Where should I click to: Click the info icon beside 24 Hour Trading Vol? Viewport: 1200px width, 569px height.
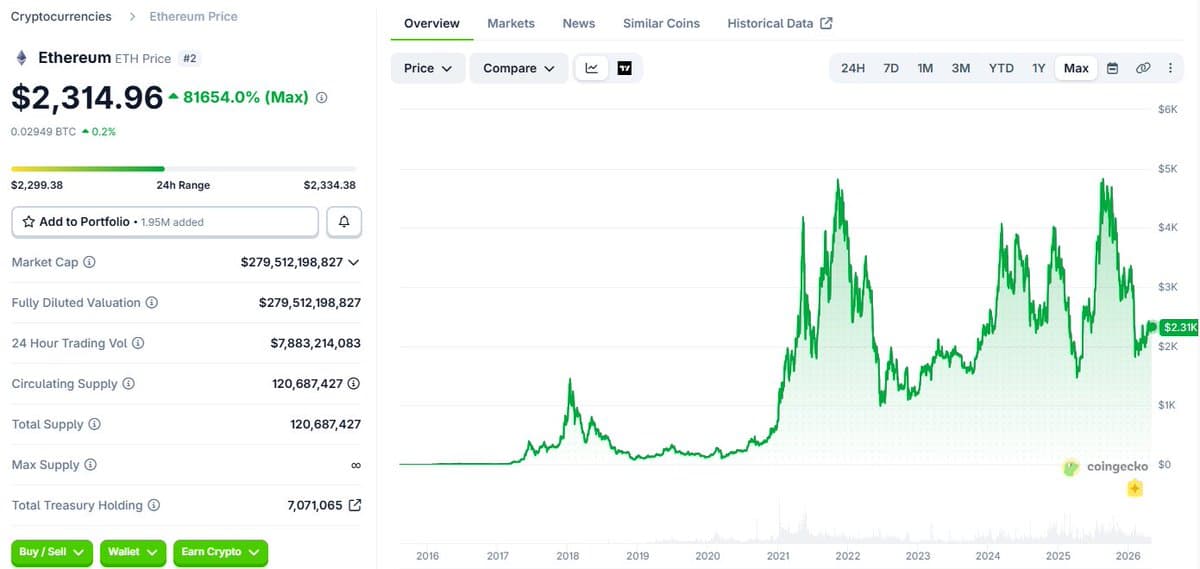point(138,343)
